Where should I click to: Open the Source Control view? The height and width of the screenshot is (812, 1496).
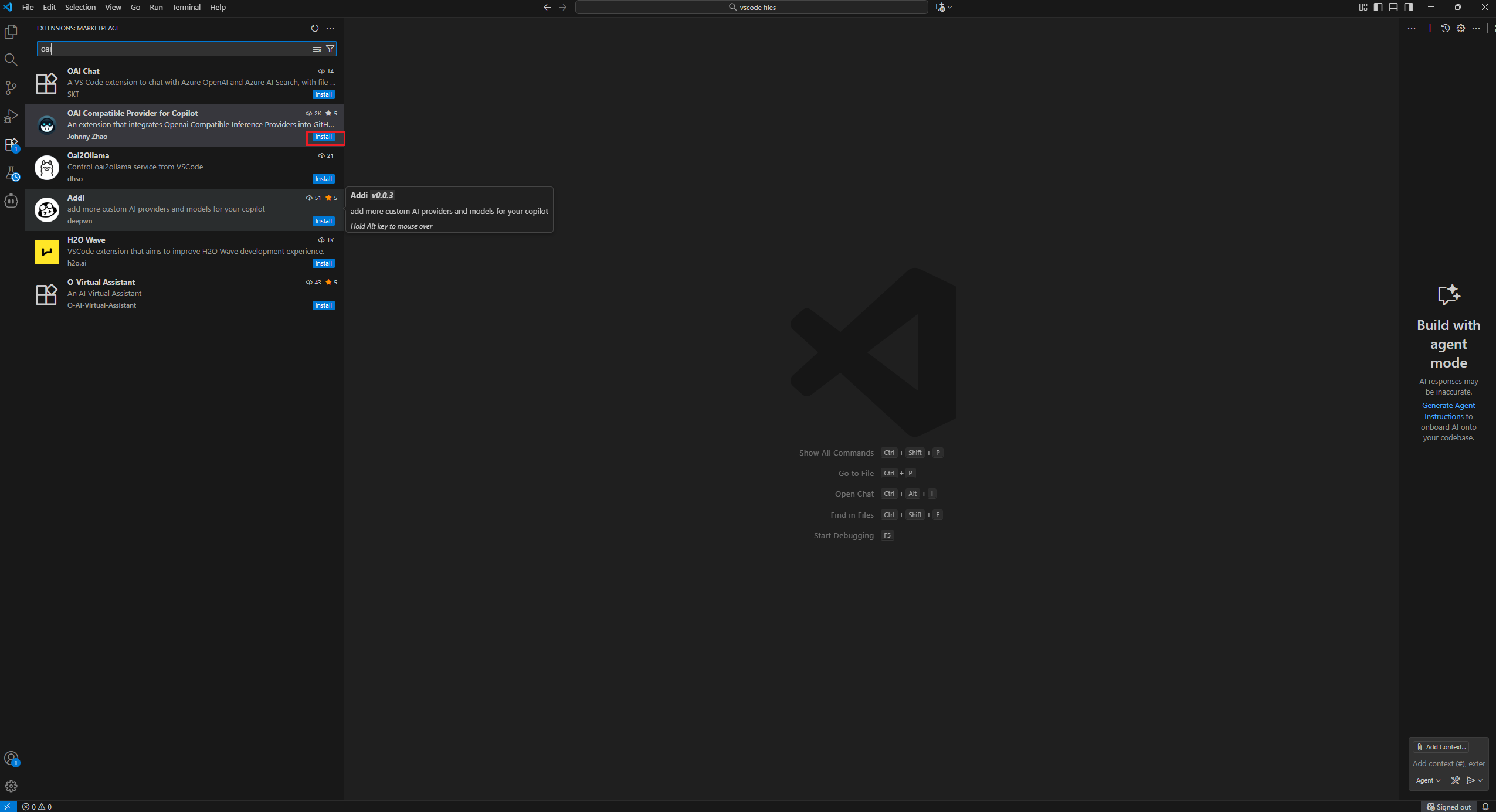(x=11, y=88)
